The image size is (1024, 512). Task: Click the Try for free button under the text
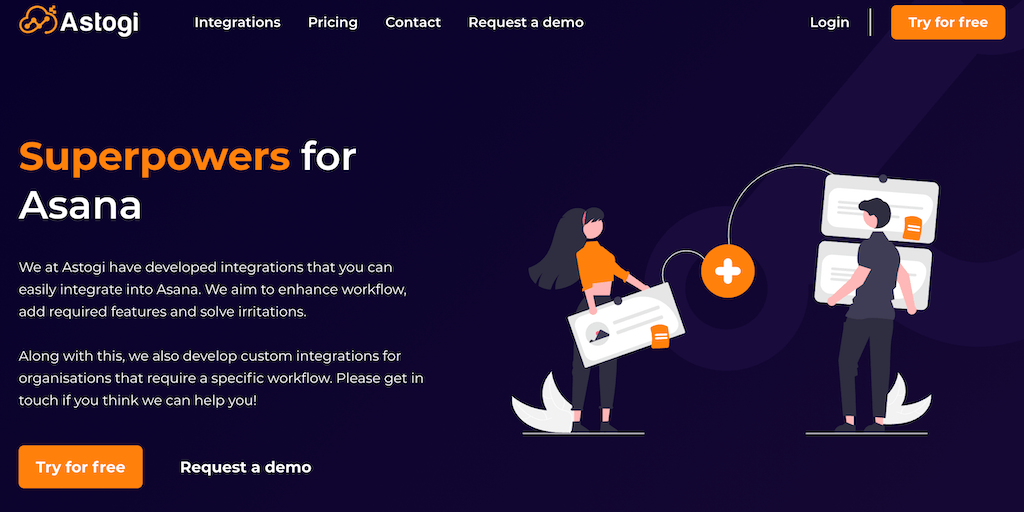coord(80,467)
